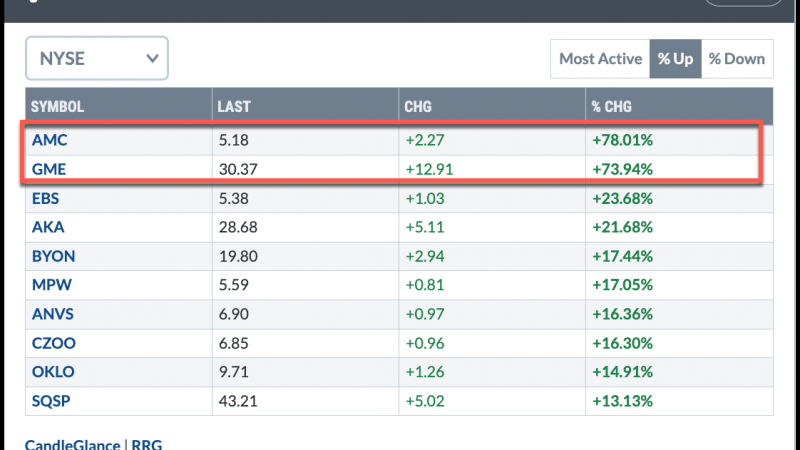Click CZOO last price 6.85
Viewport: 800px width, 450px height.
point(234,343)
